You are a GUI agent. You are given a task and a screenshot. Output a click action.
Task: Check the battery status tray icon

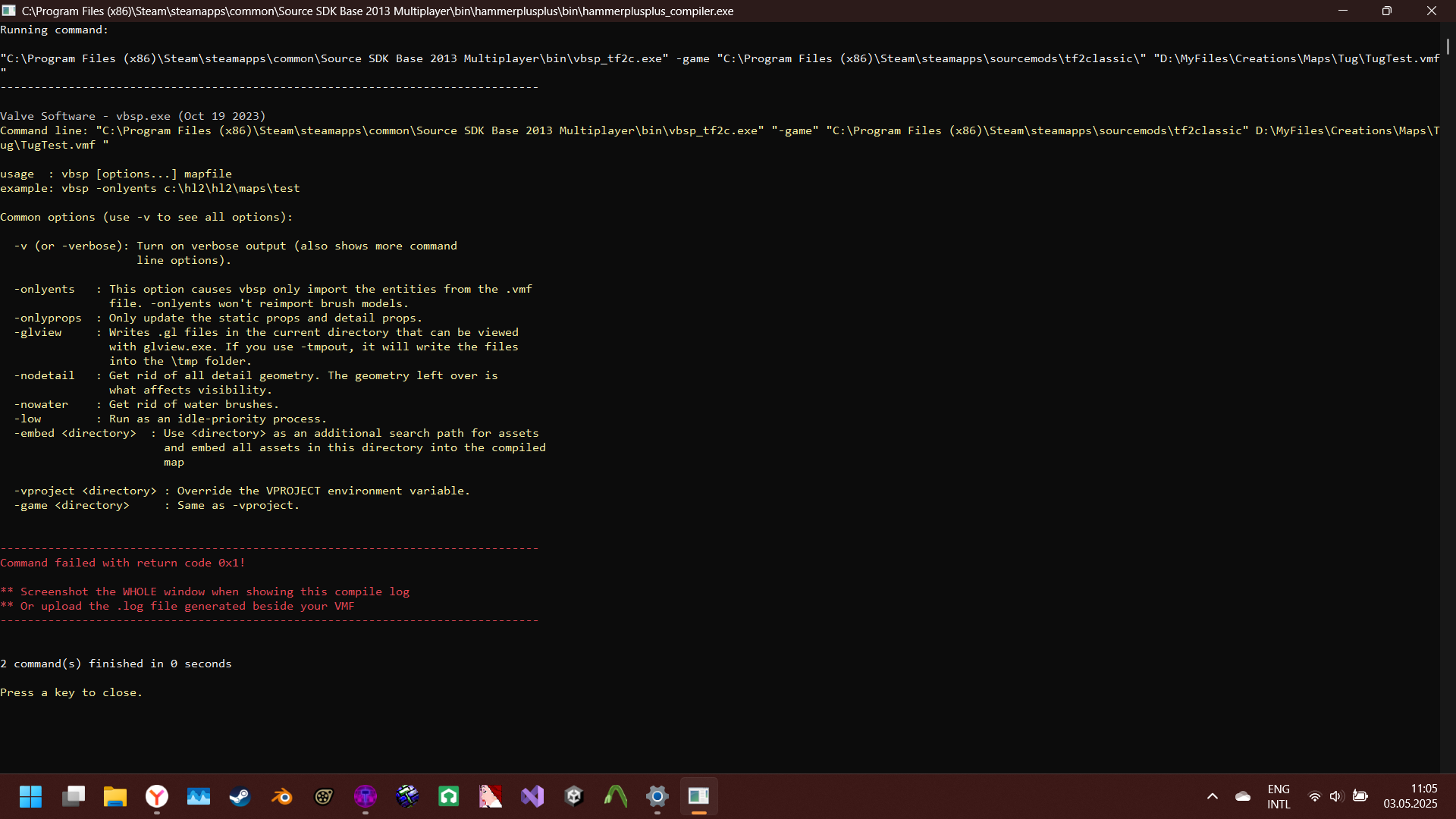[1360, 796]
